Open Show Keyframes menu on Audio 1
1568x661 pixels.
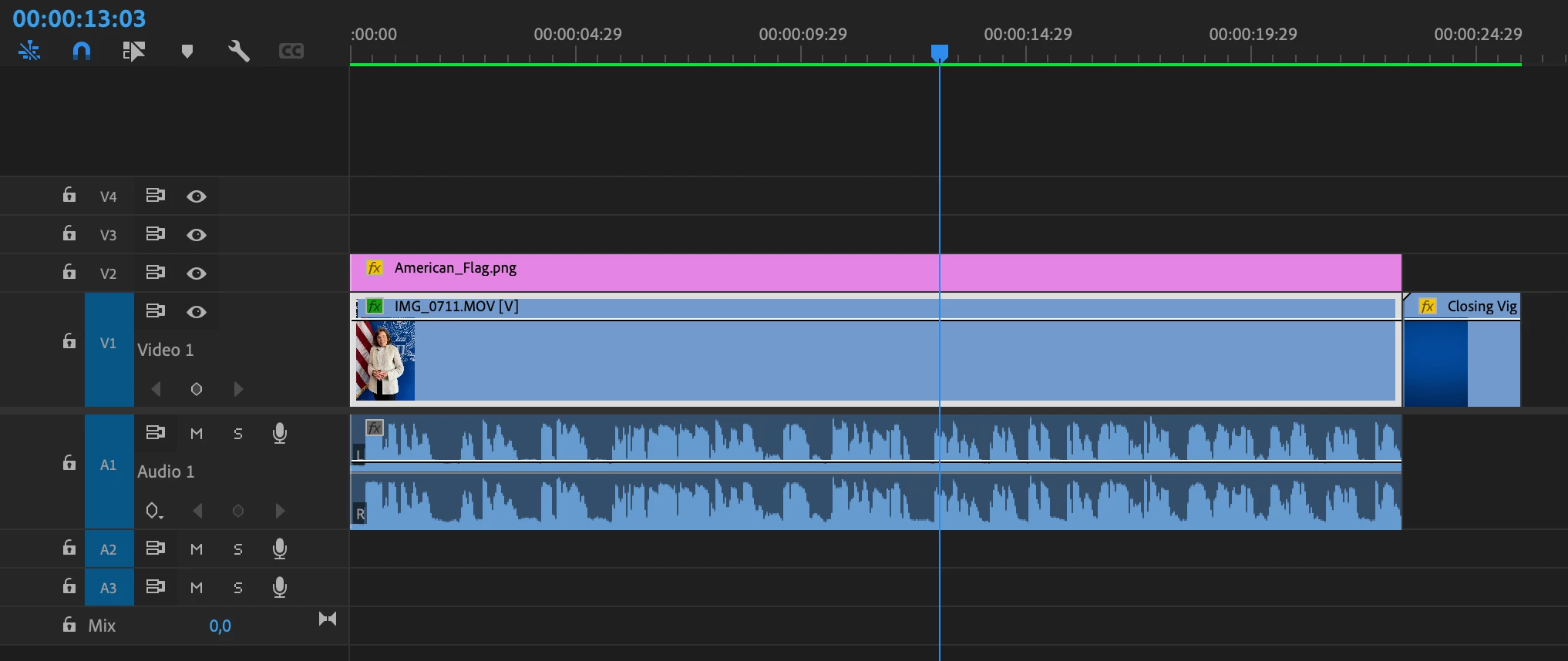click(154, 511)
